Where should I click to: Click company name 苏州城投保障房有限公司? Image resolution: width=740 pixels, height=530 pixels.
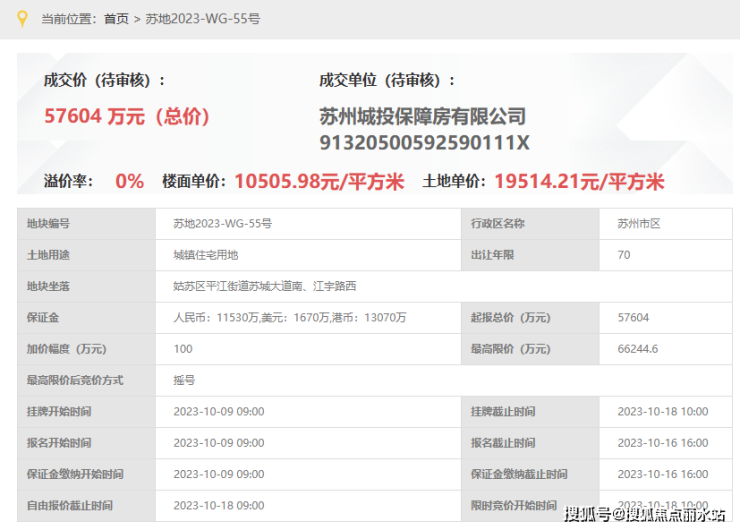[x=422, y=117]
